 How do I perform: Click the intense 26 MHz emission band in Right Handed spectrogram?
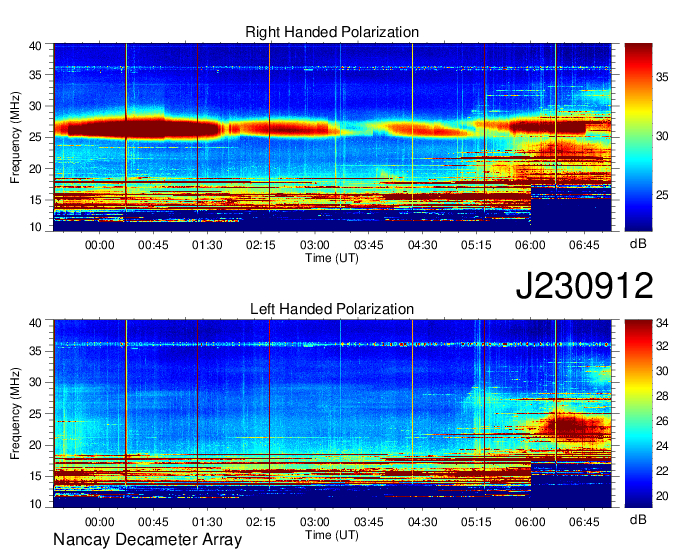pos(143,129)
